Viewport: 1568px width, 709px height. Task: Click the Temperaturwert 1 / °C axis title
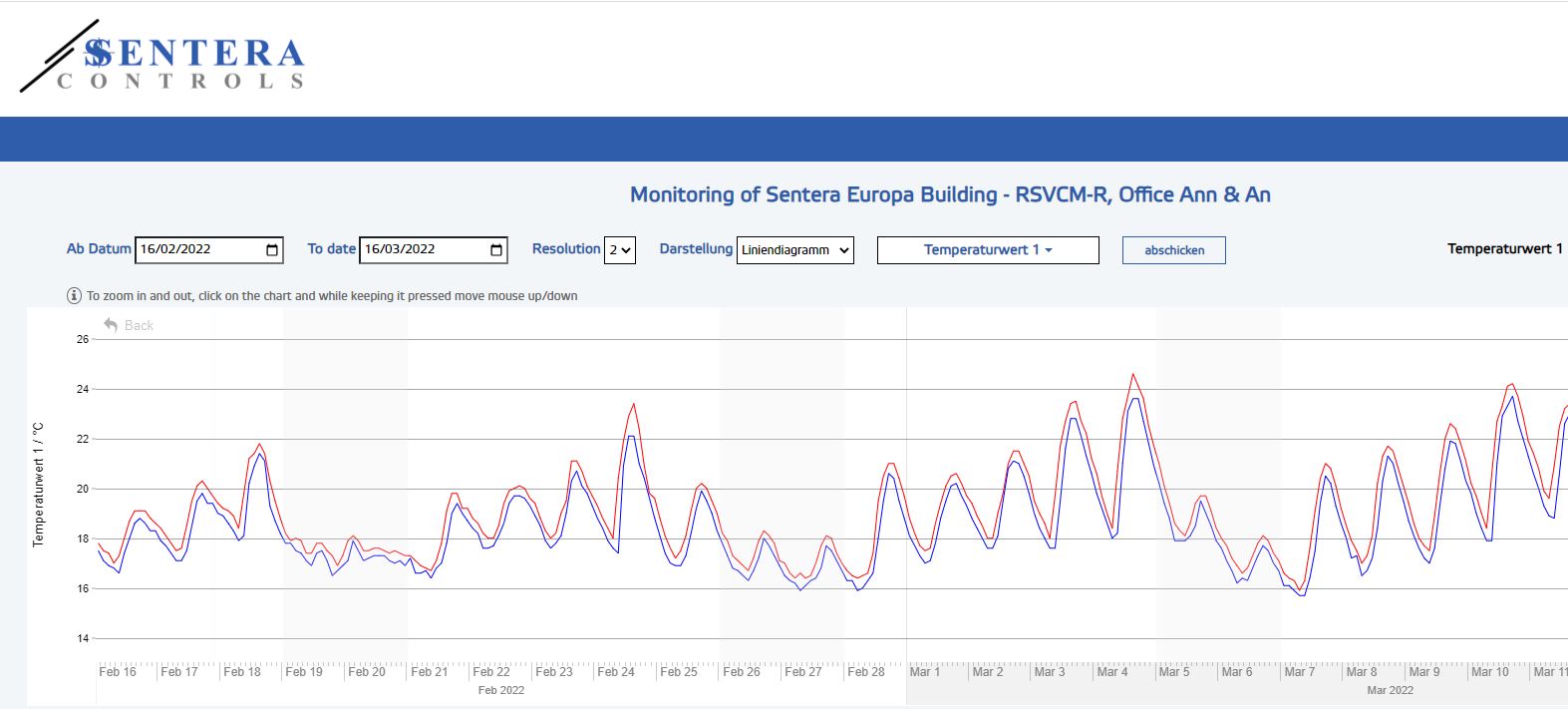(39, 485)
